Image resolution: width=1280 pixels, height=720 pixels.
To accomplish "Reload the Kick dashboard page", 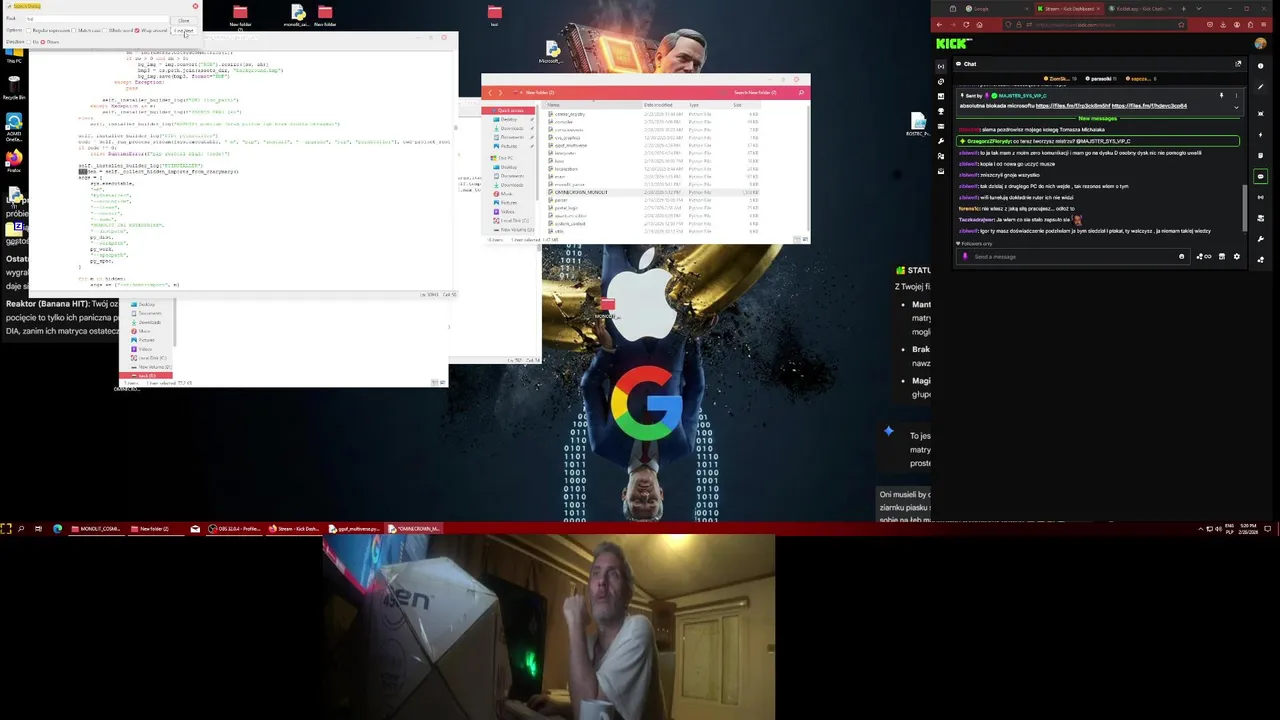I will 966,25.
